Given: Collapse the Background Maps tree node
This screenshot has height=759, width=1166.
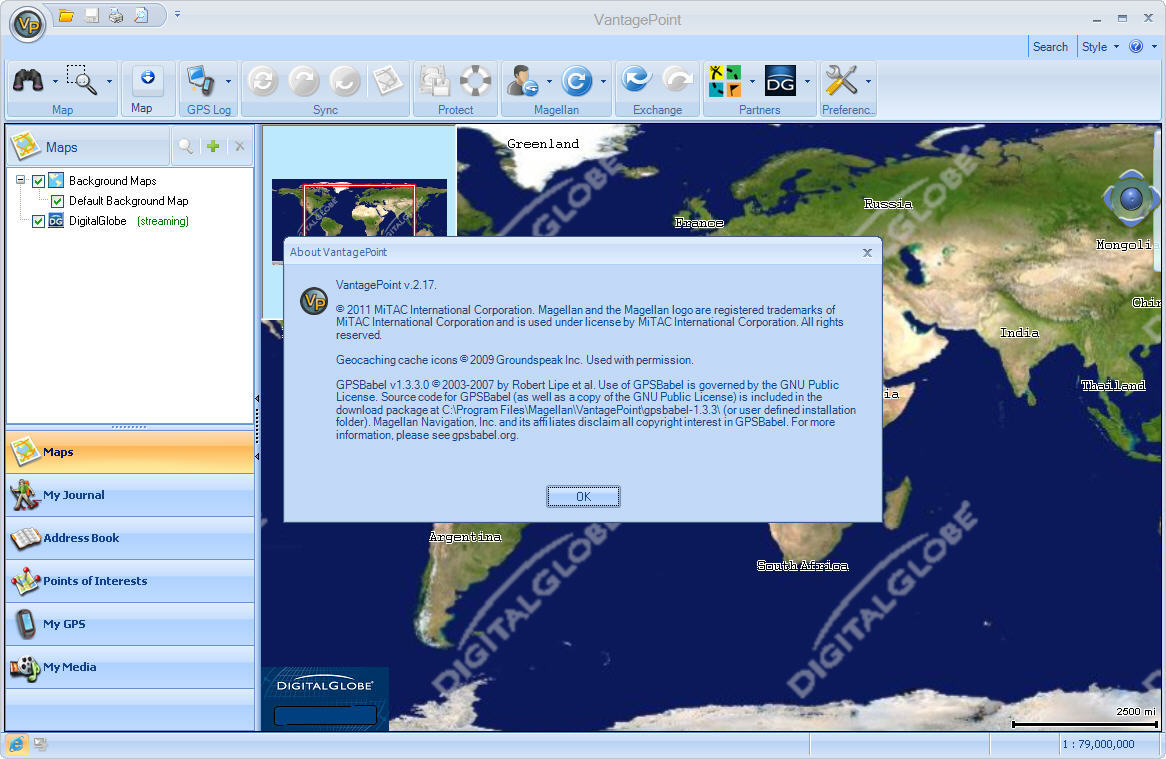Looking at the screenshot, I should [21, 180].
